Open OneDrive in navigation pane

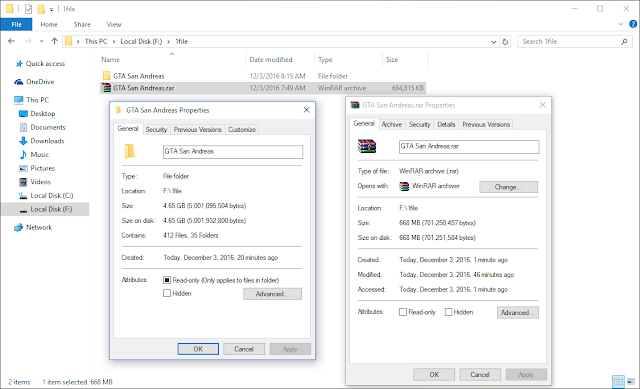point(40,82)
